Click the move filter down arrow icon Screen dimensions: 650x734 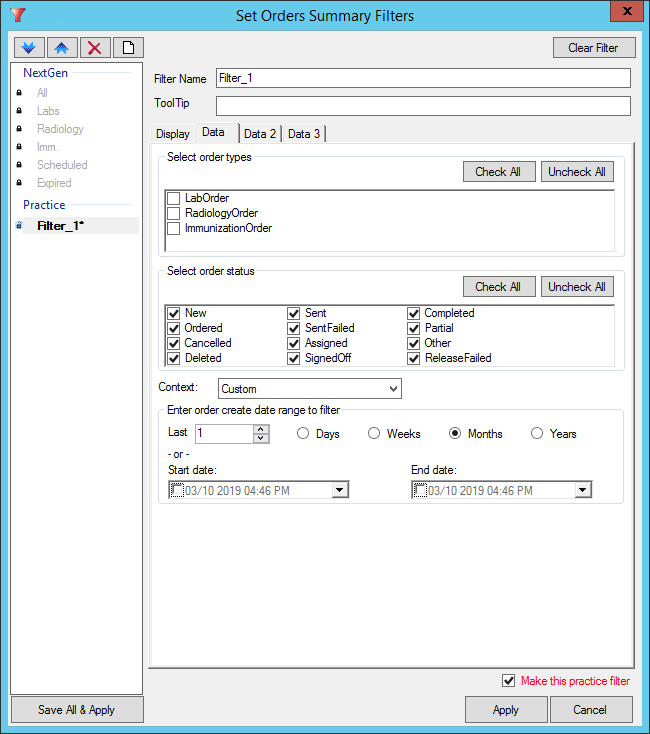[29, 48]
